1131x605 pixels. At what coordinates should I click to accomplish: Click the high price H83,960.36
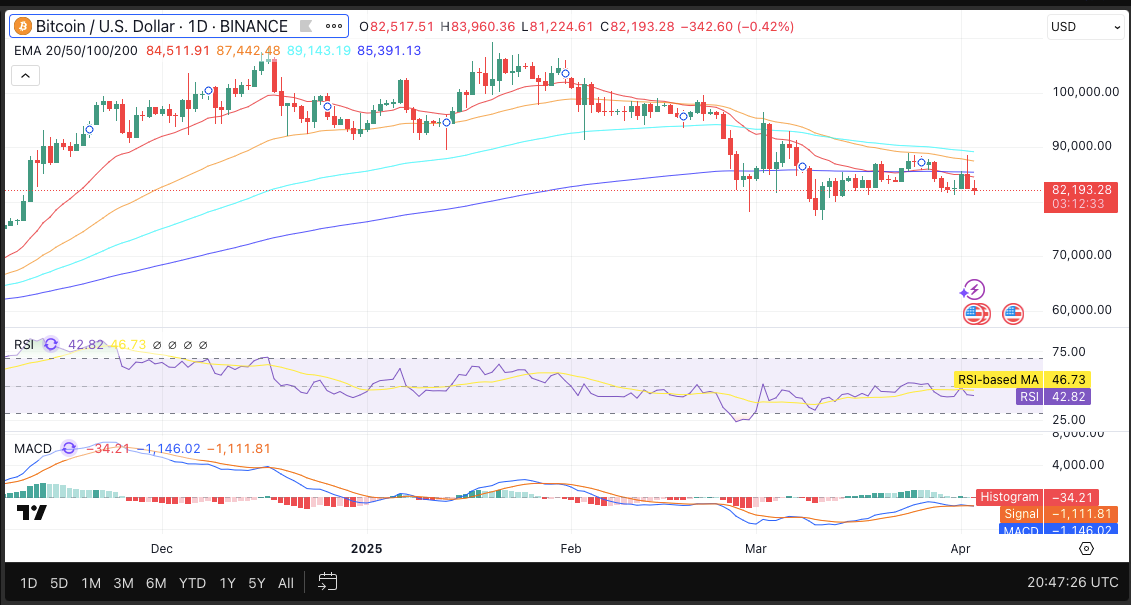(478, 27)
